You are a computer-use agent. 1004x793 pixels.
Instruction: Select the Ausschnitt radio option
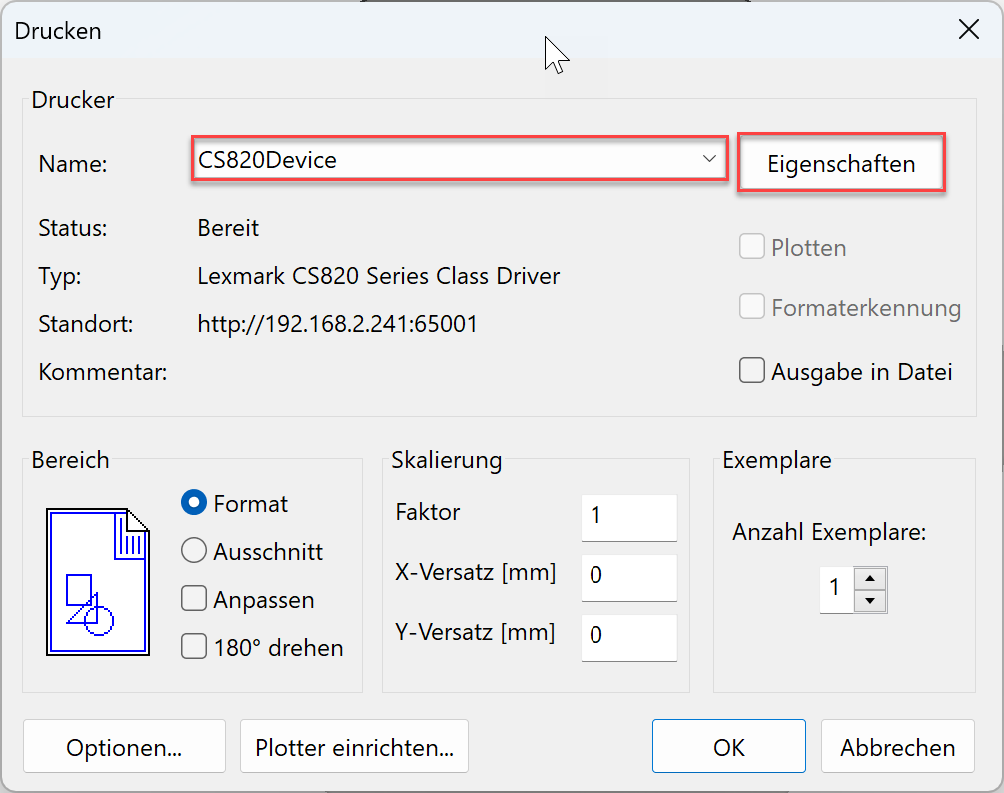(194, 551)
